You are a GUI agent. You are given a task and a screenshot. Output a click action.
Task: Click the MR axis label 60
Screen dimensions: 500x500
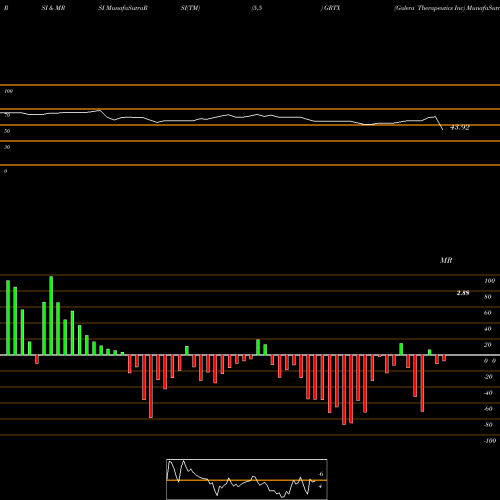click(488, 313)
